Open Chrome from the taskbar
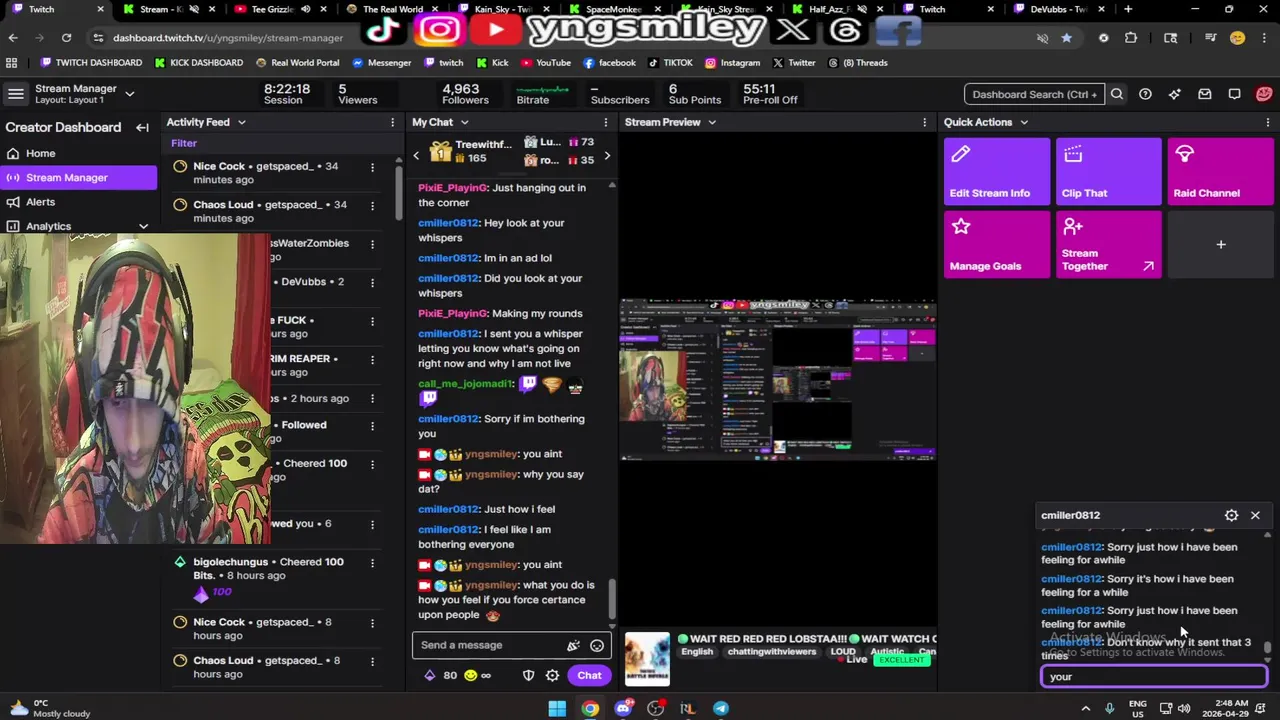 [x=590, y=709]
